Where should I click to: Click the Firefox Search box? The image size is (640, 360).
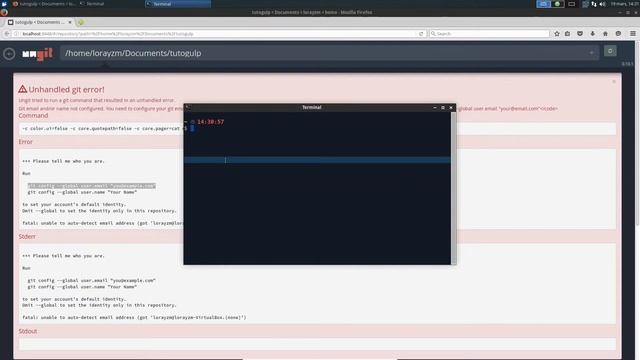(489, 34)
